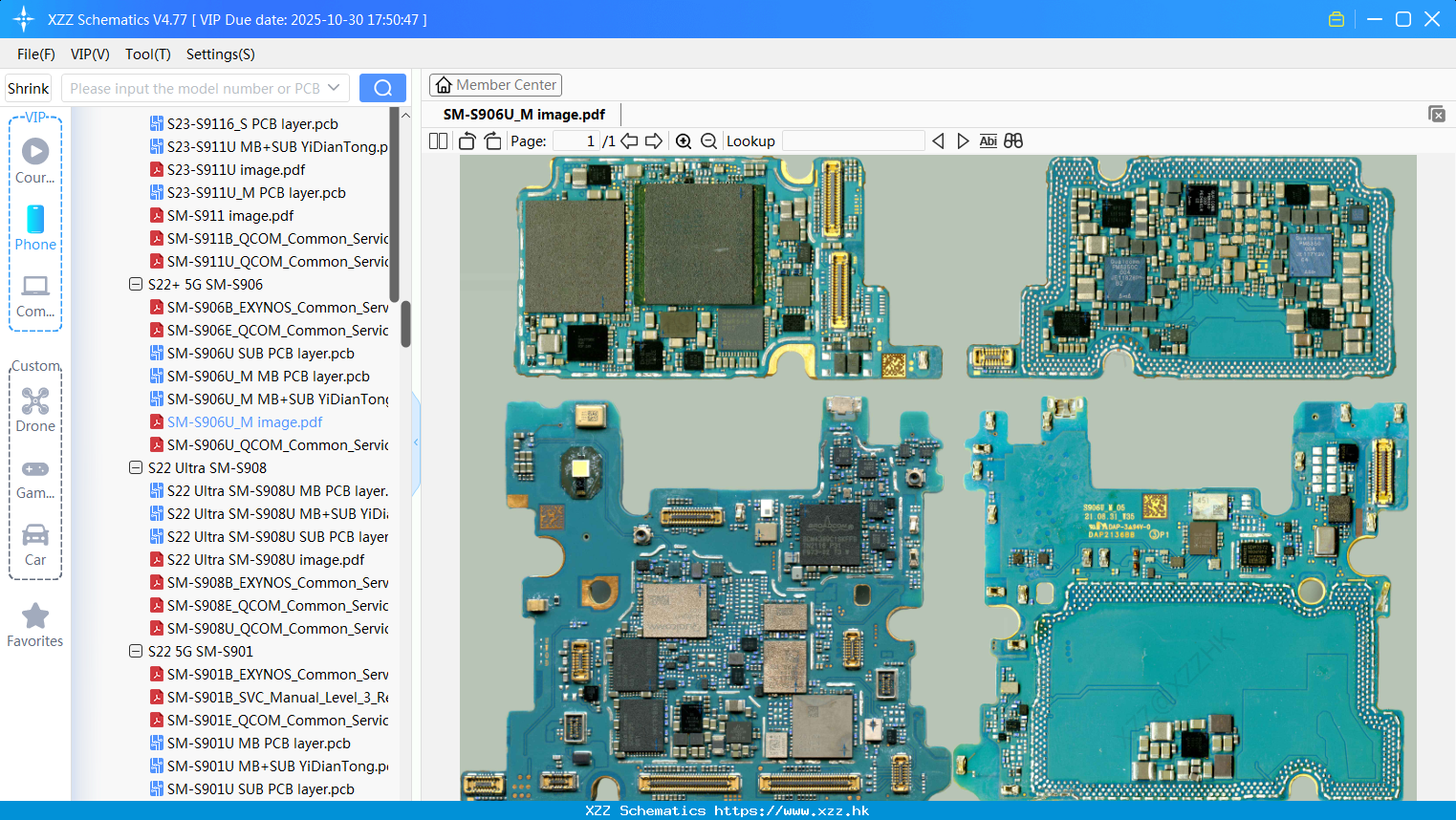Click the Lookup text field
Viewport: 1456px width, 820px height.
(854, 140)
